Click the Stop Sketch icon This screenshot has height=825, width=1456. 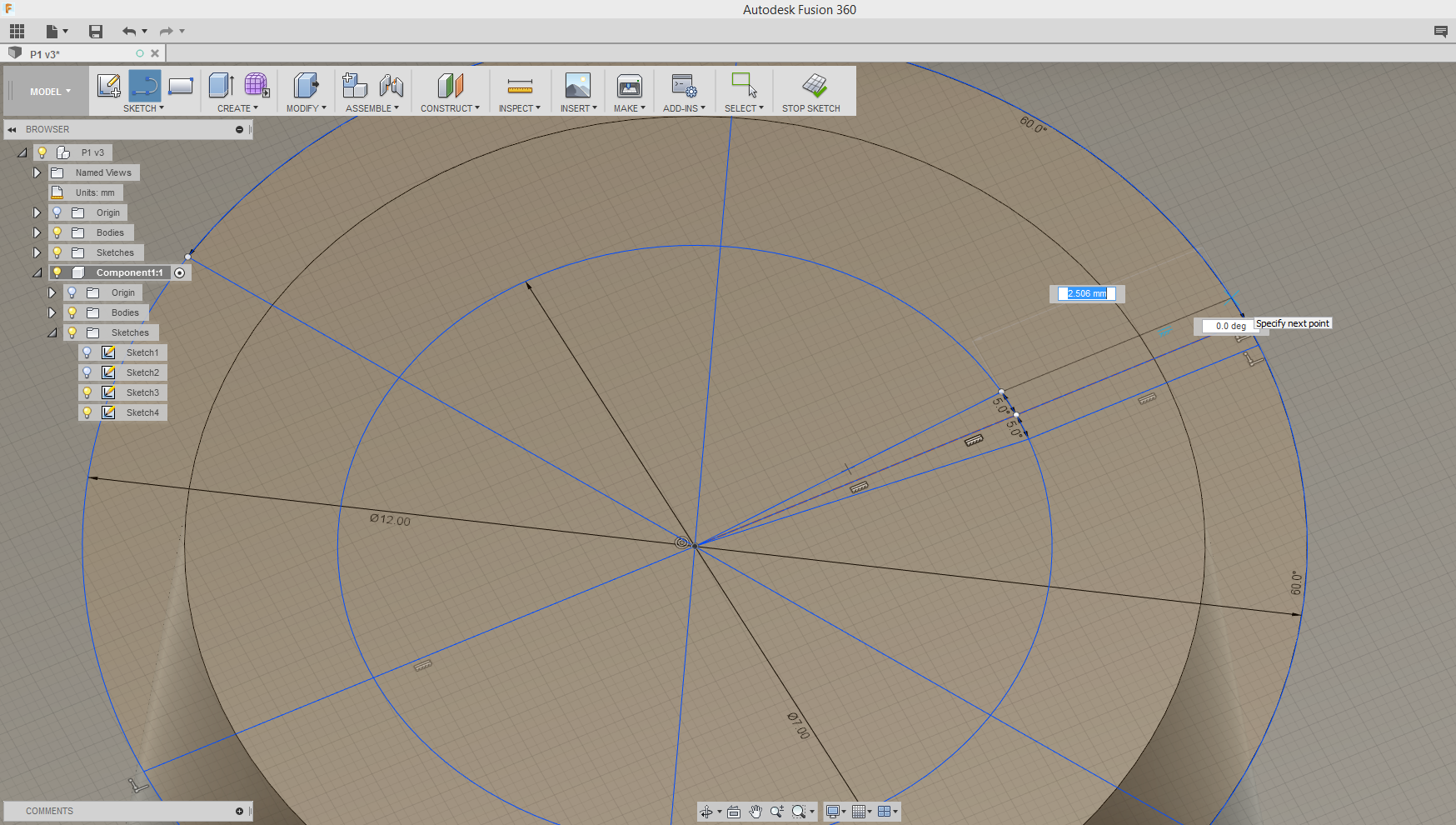click(814, 85)
